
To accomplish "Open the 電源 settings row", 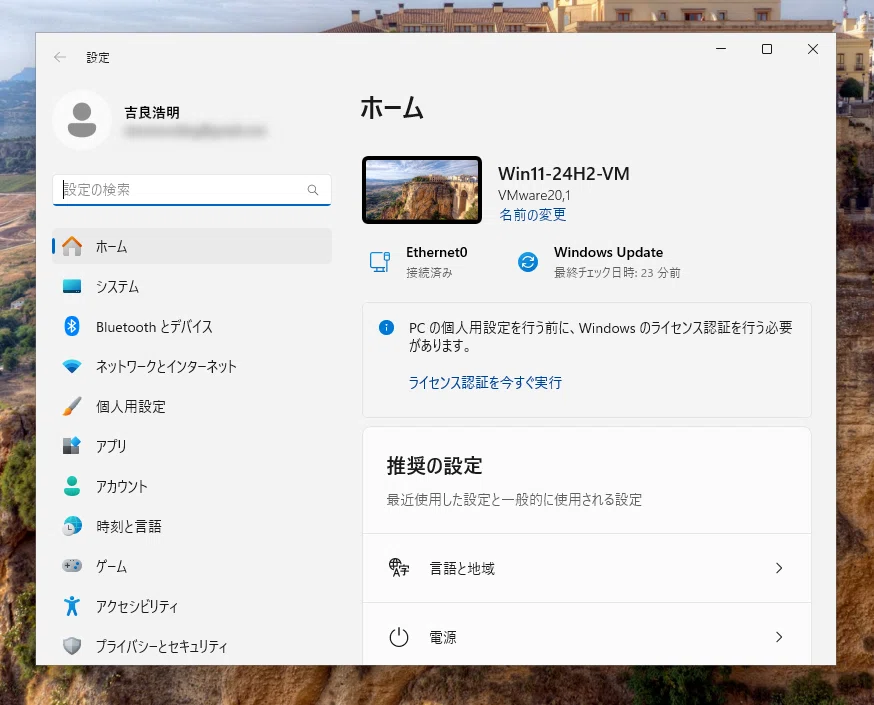I will 587,634.
